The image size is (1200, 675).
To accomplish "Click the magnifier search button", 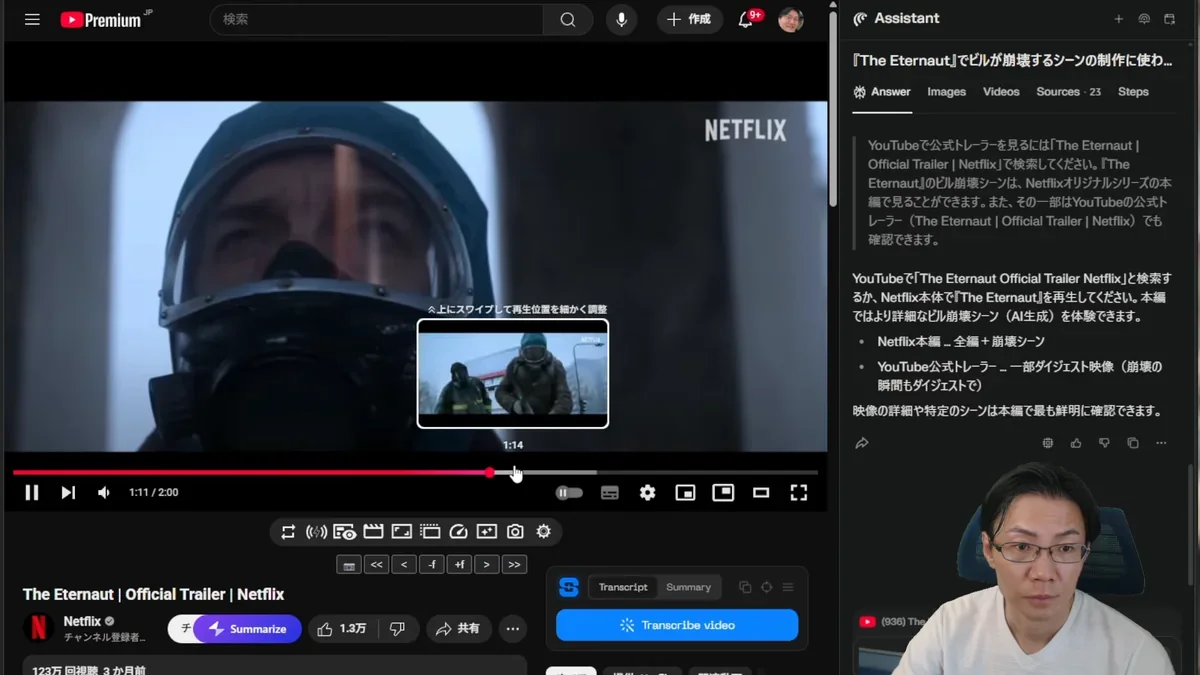I will [x=568, y=20].
